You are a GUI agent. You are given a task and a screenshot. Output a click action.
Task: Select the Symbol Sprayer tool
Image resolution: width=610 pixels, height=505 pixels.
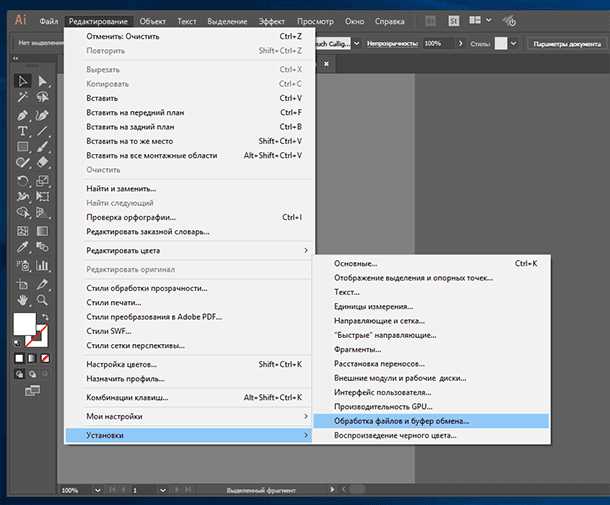click(x=23, y=265)
